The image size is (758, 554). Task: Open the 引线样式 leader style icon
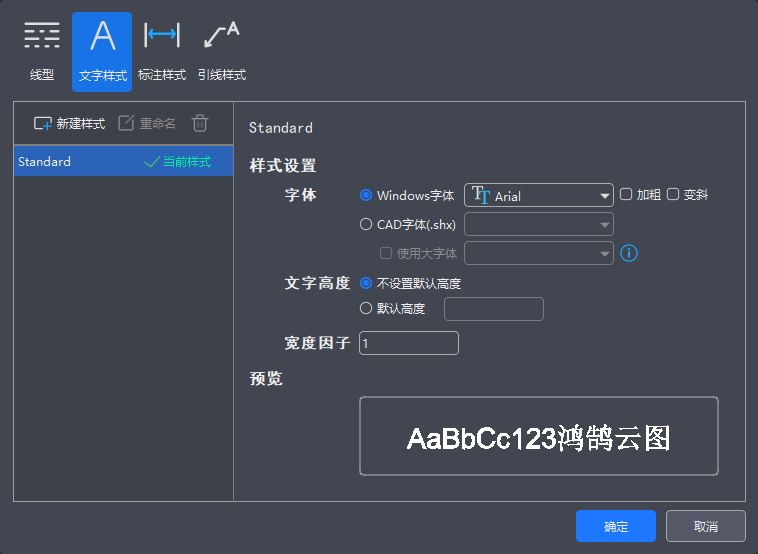(221, 36)
